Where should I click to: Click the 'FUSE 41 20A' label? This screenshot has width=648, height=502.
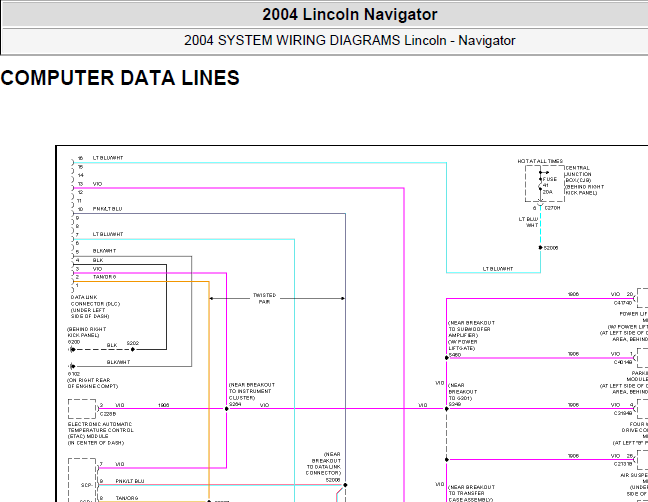549,186
